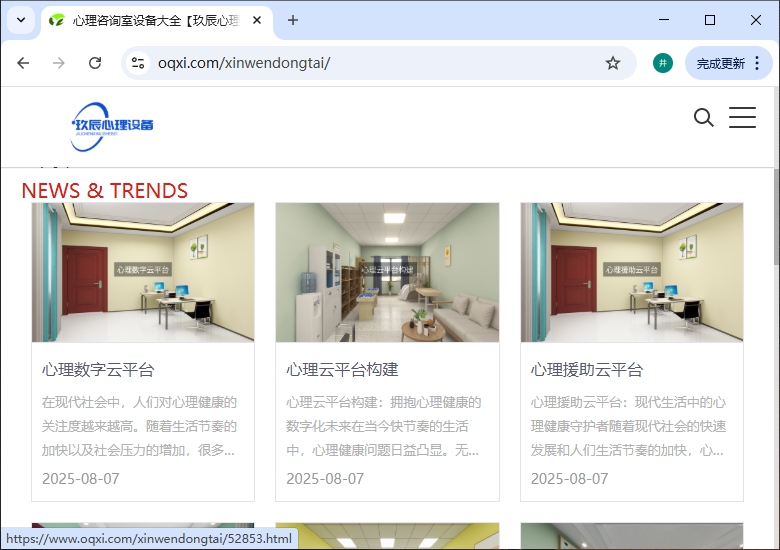Image resolution: width=780 pixels, height=550 pixels.
Task: Open the 心理援助云平台 article image
Action: (x=632, y=272)
